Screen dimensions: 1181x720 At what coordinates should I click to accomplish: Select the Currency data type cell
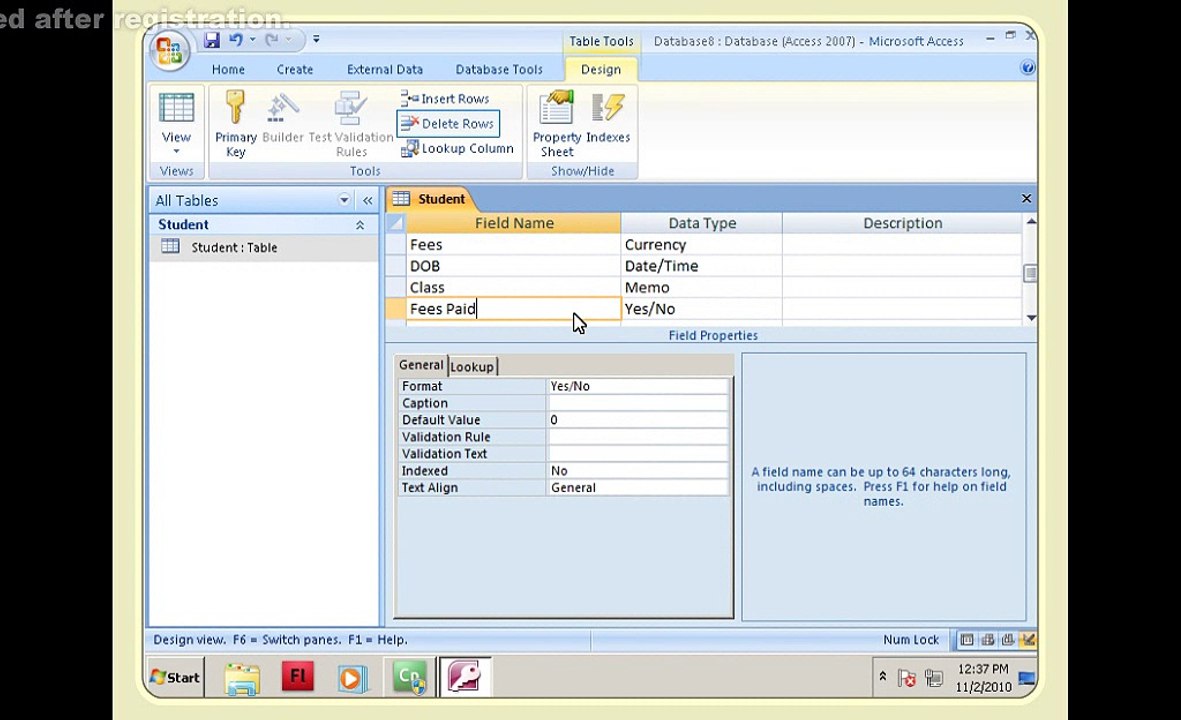tap(702, 245)
